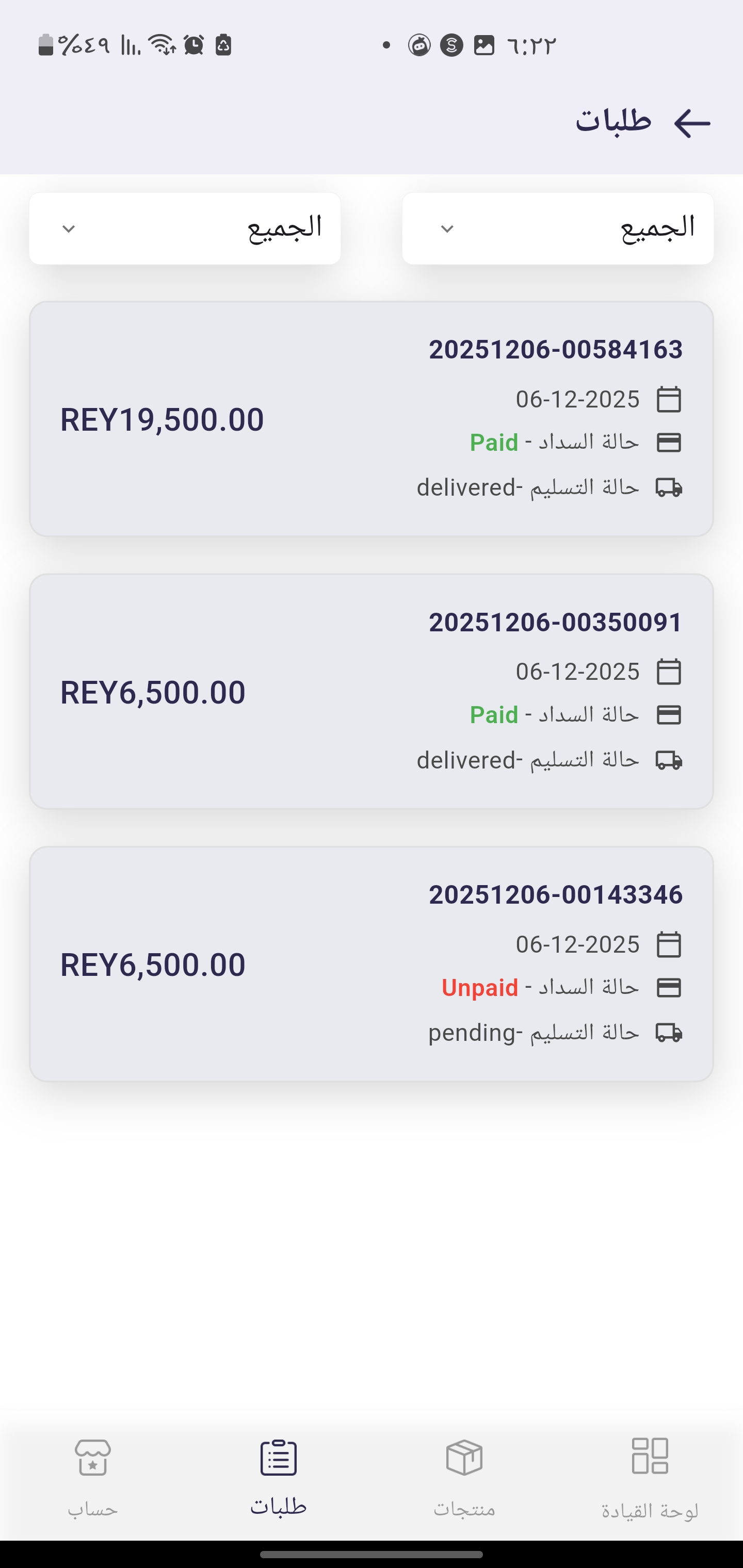Screen dimensions: 743x1568
Task: Open order number 20251206-00584163
Action: click(555, 349)
